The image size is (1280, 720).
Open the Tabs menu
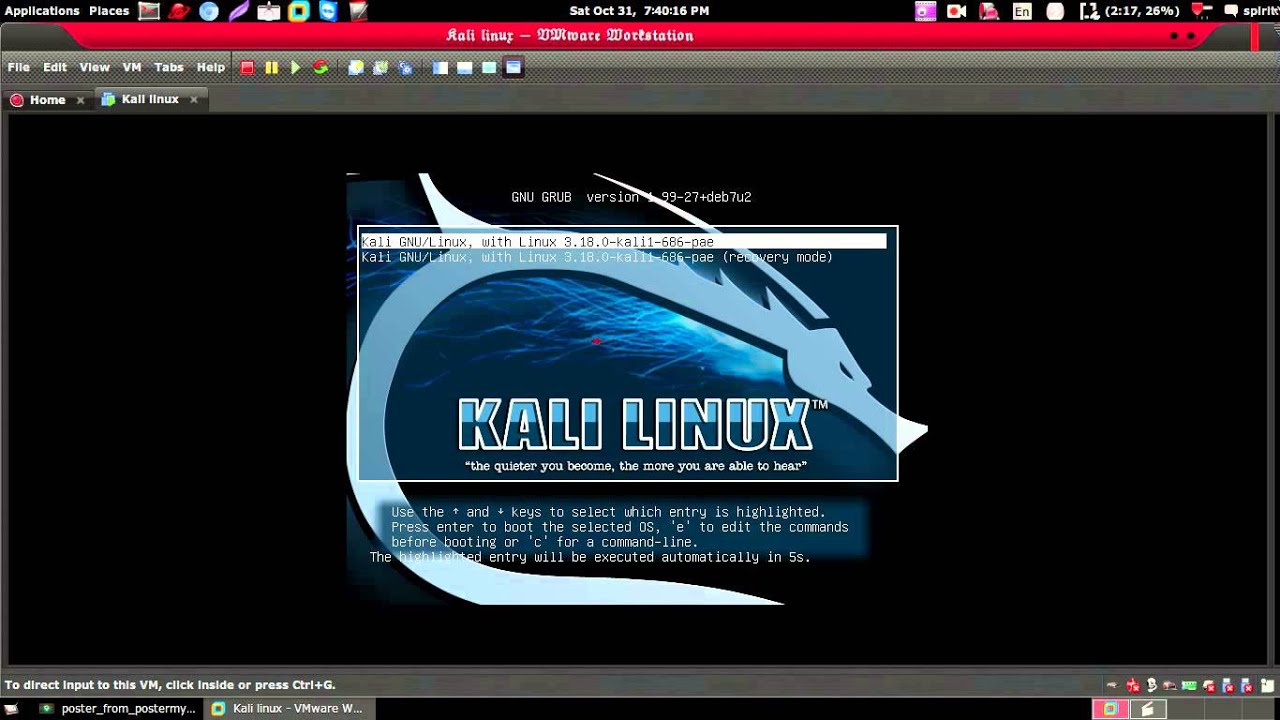169,67
